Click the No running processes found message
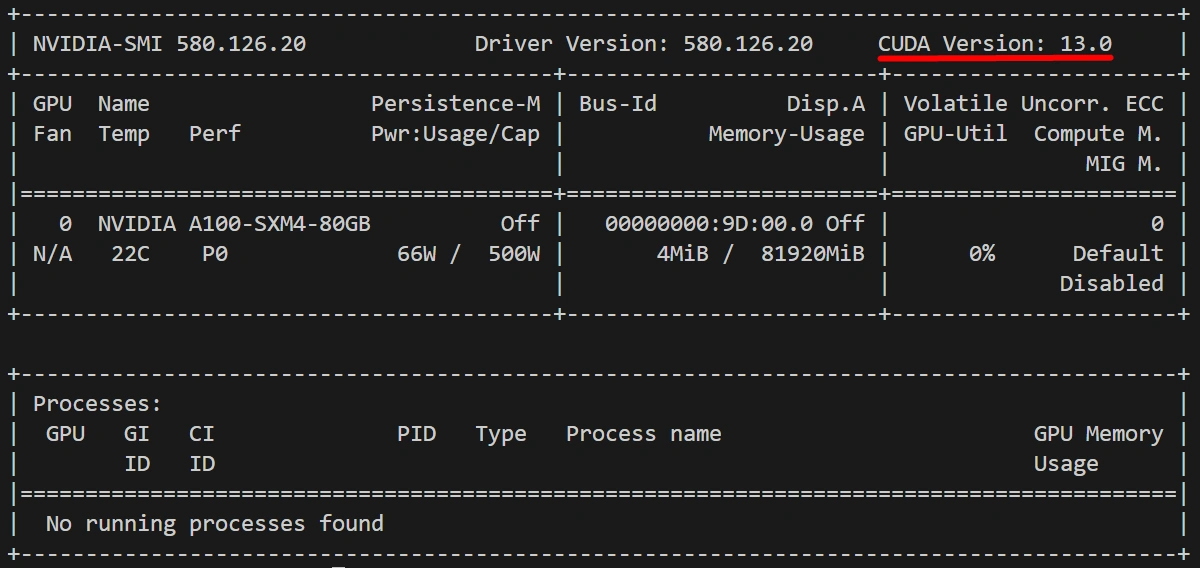This screenshot has height=568, width=1200. 215,524
